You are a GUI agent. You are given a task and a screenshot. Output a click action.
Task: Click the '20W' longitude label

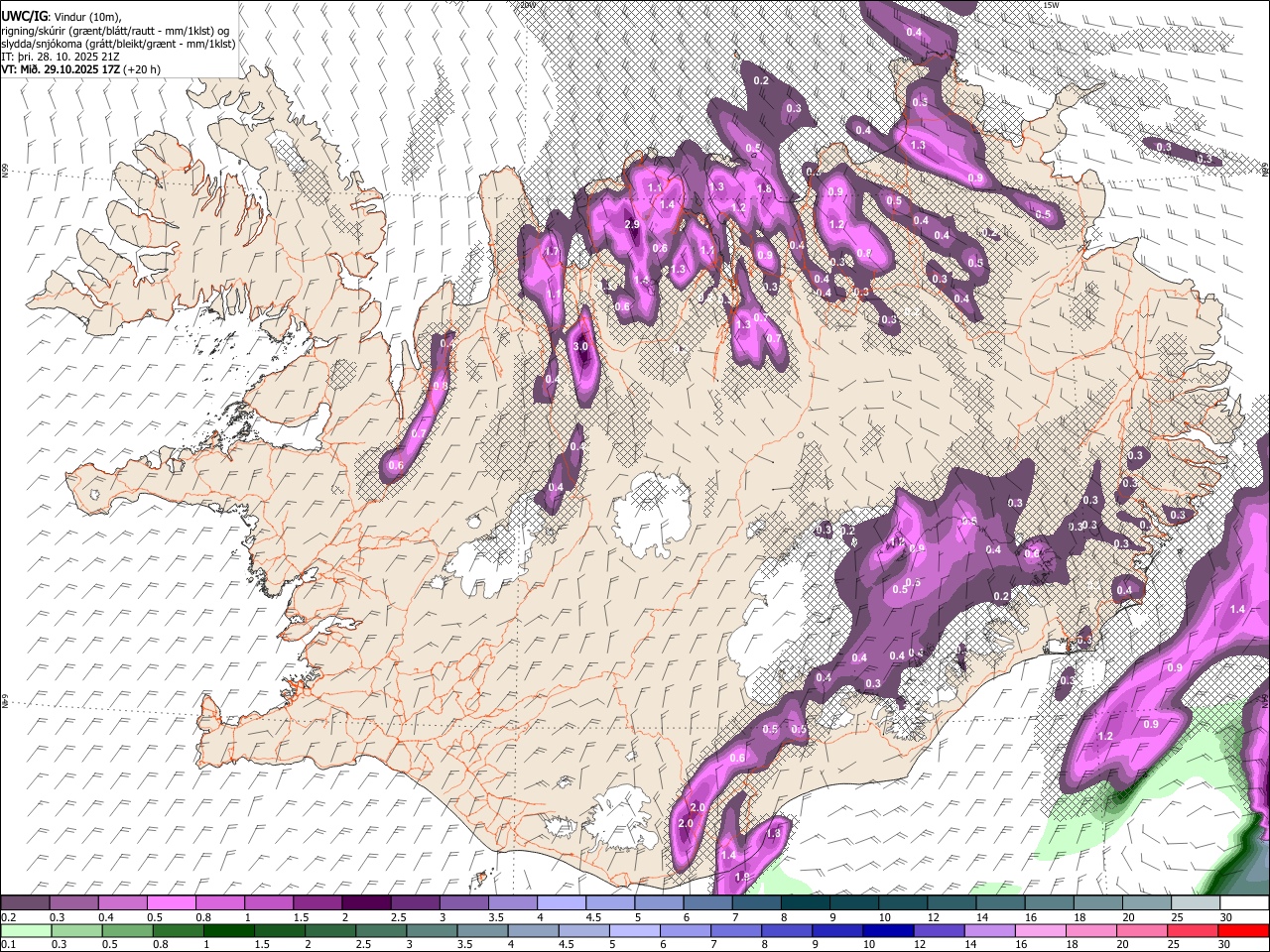pyautogui.click(x=527, y=5)
